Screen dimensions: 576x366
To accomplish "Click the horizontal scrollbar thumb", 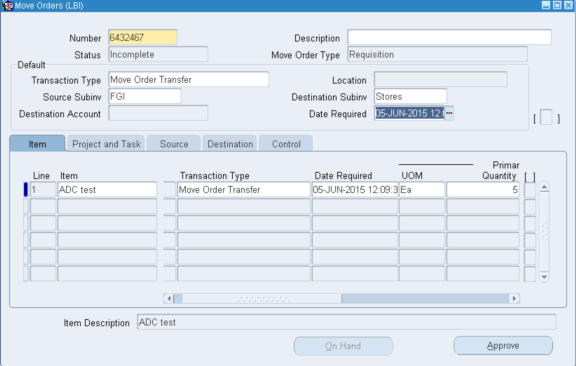I will pyautogui.click(x=262, y=298).
